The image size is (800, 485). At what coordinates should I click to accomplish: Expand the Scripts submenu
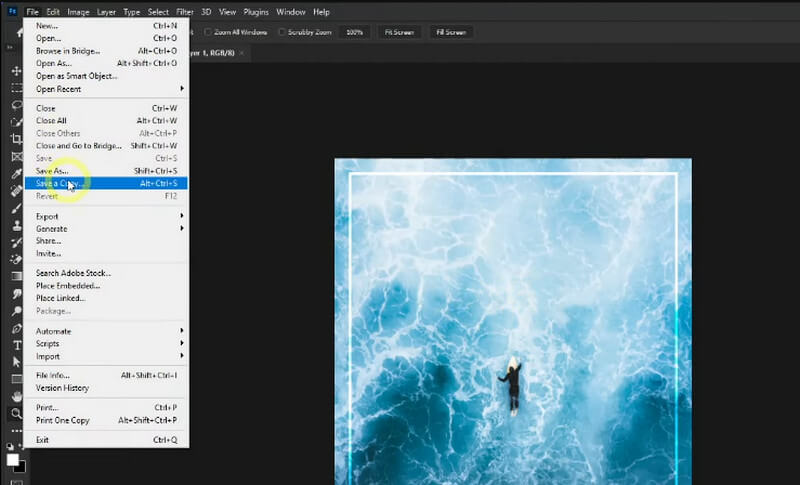click(106, 344)
